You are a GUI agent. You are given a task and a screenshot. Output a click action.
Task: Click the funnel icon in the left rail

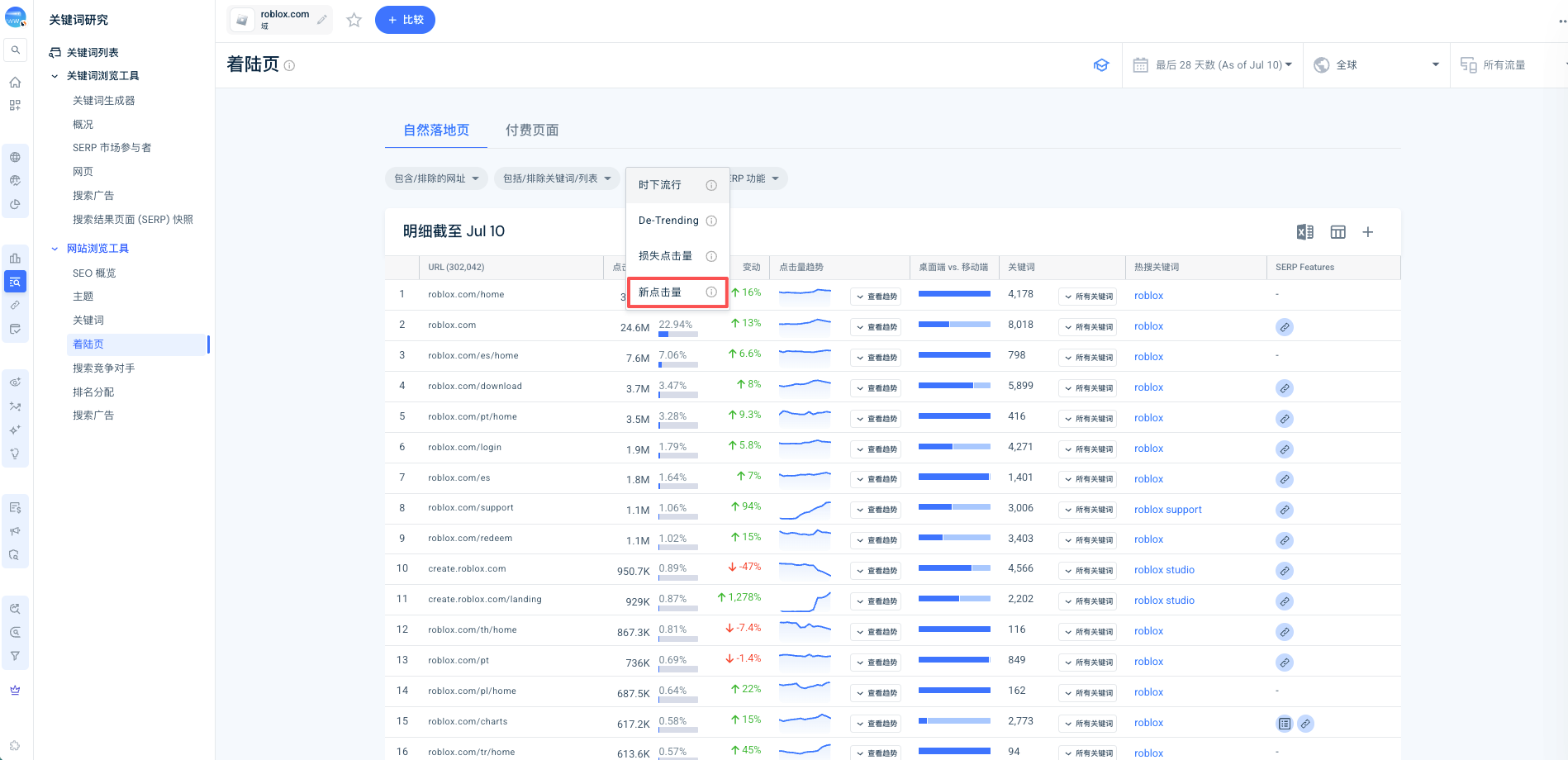[15, 656]
